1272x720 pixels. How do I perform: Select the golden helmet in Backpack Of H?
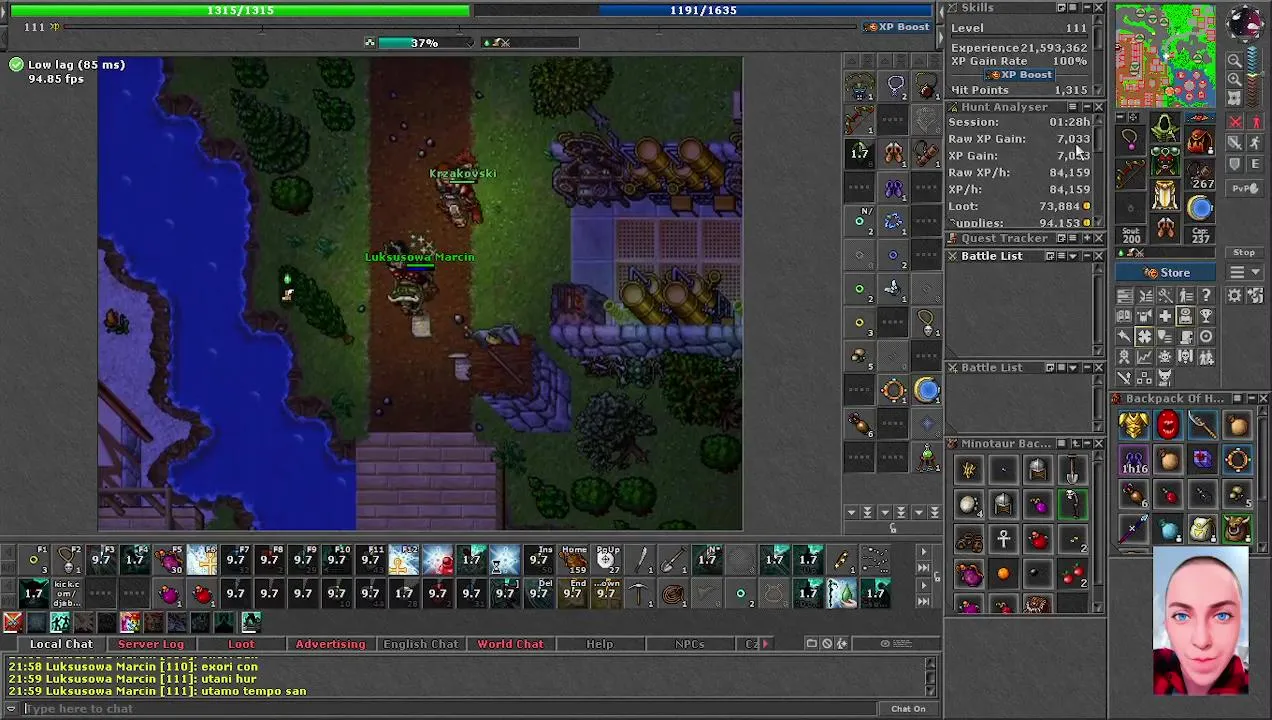[1134, 424]
